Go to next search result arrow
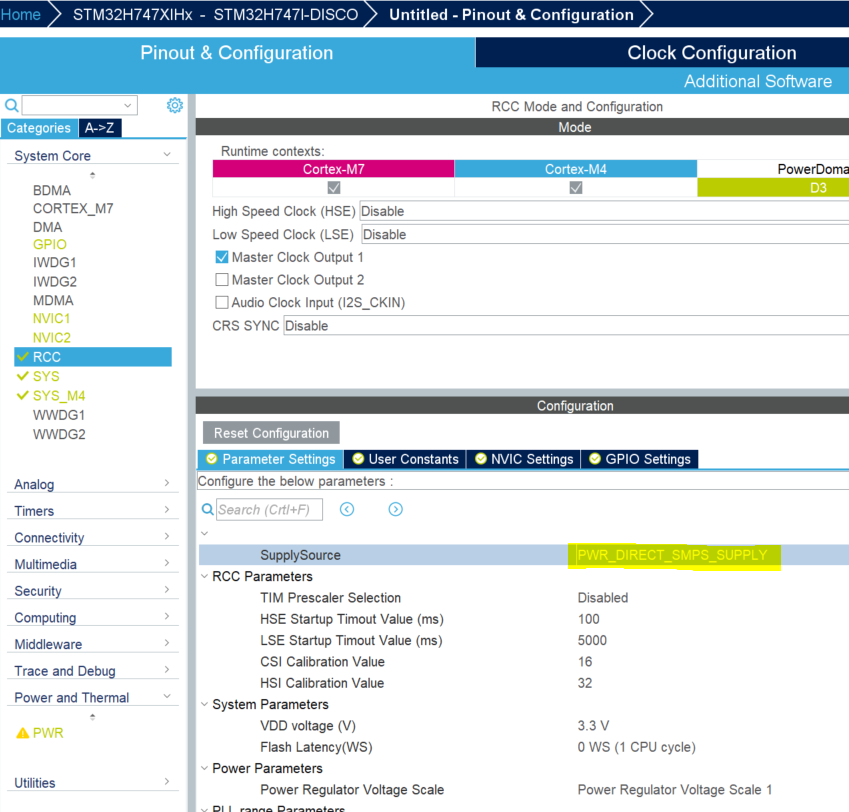This screenshot has height=812, width=849. pyautogui.click(x=396, y=509)
